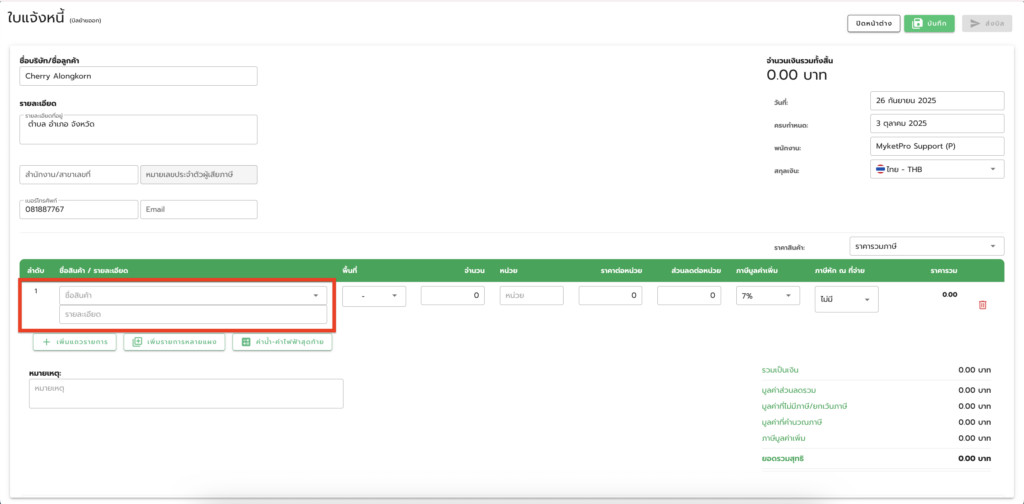
Task: Click the invoice date field 26 กันยายน 2025
Action: (936, 101)
